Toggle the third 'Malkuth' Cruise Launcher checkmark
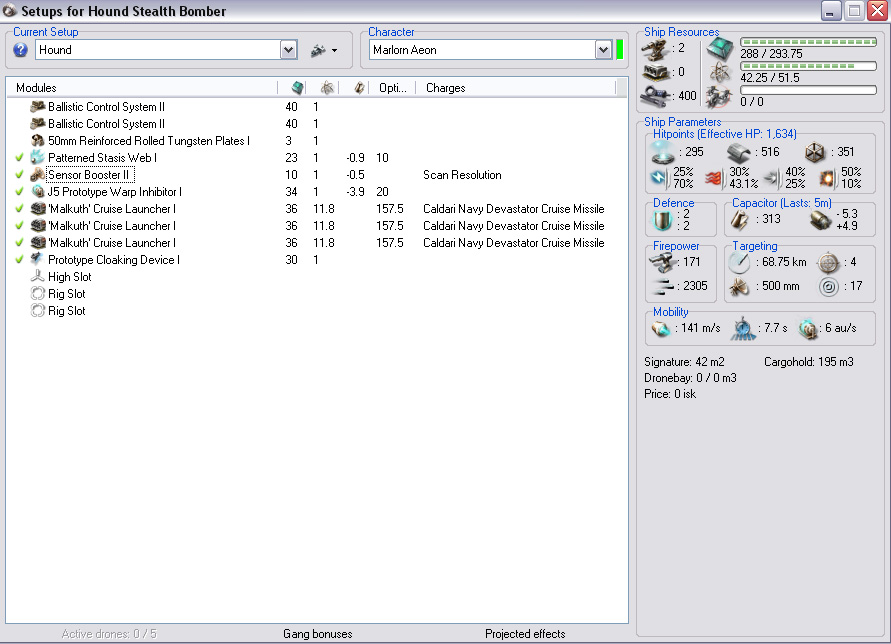Viewport: 891px width, 644px height. click(19, 243)
